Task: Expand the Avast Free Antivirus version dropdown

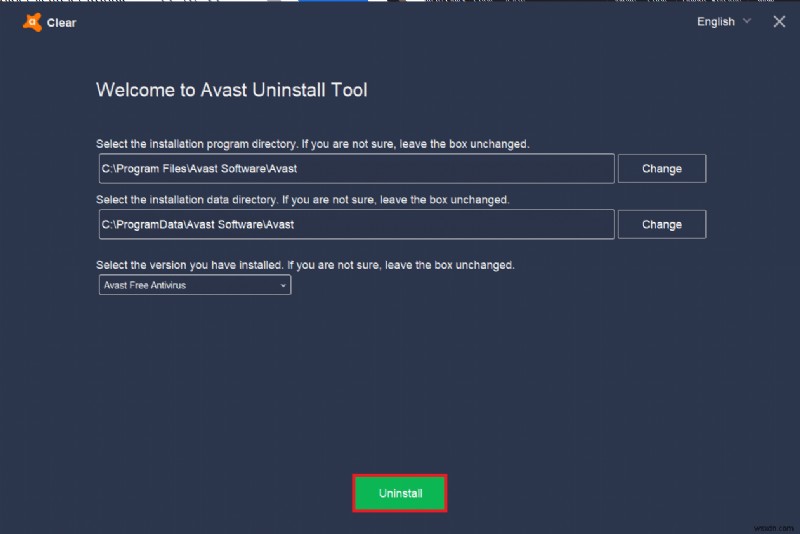Action: [x=195, y=285]
